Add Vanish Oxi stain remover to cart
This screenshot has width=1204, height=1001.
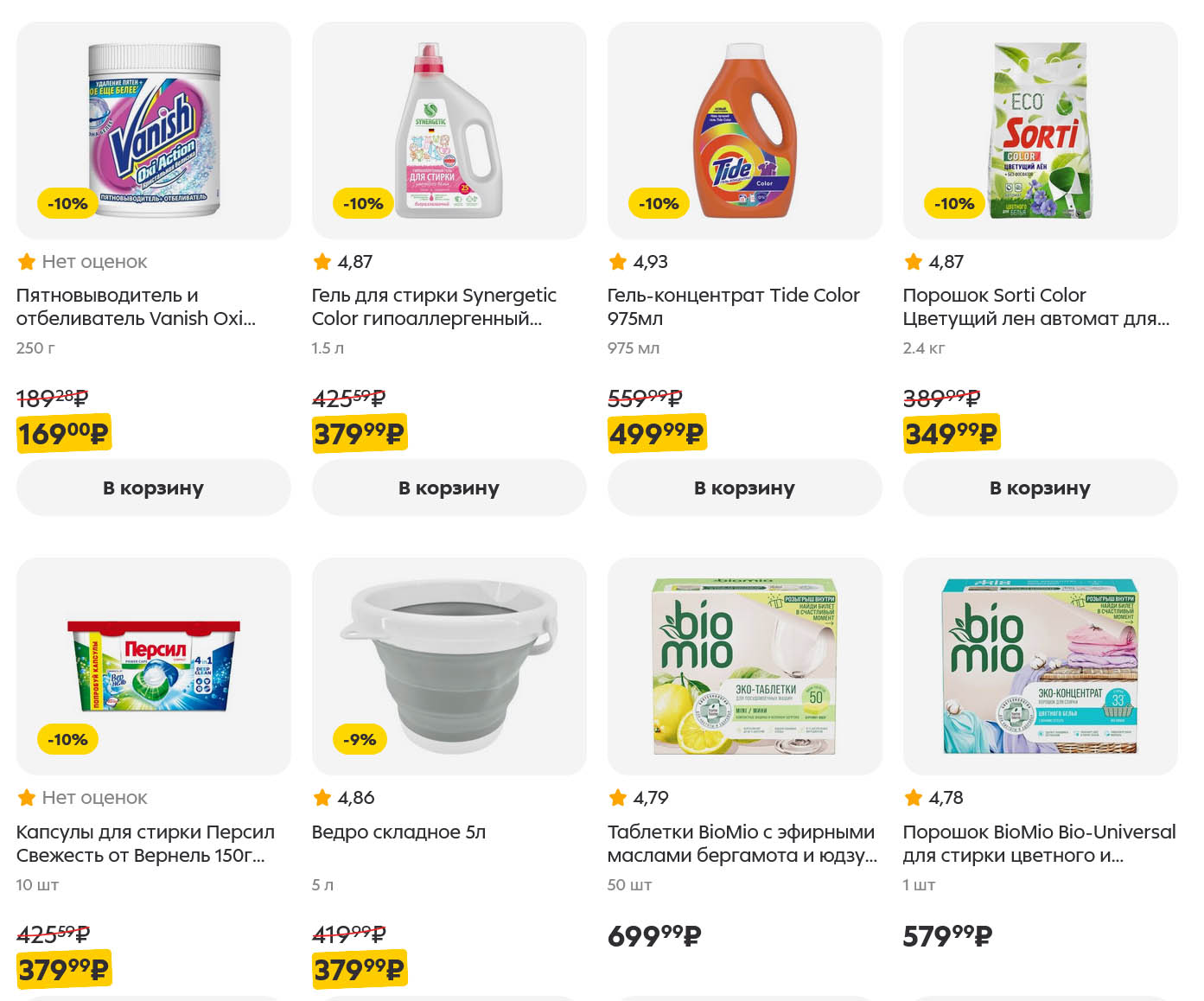153,488
